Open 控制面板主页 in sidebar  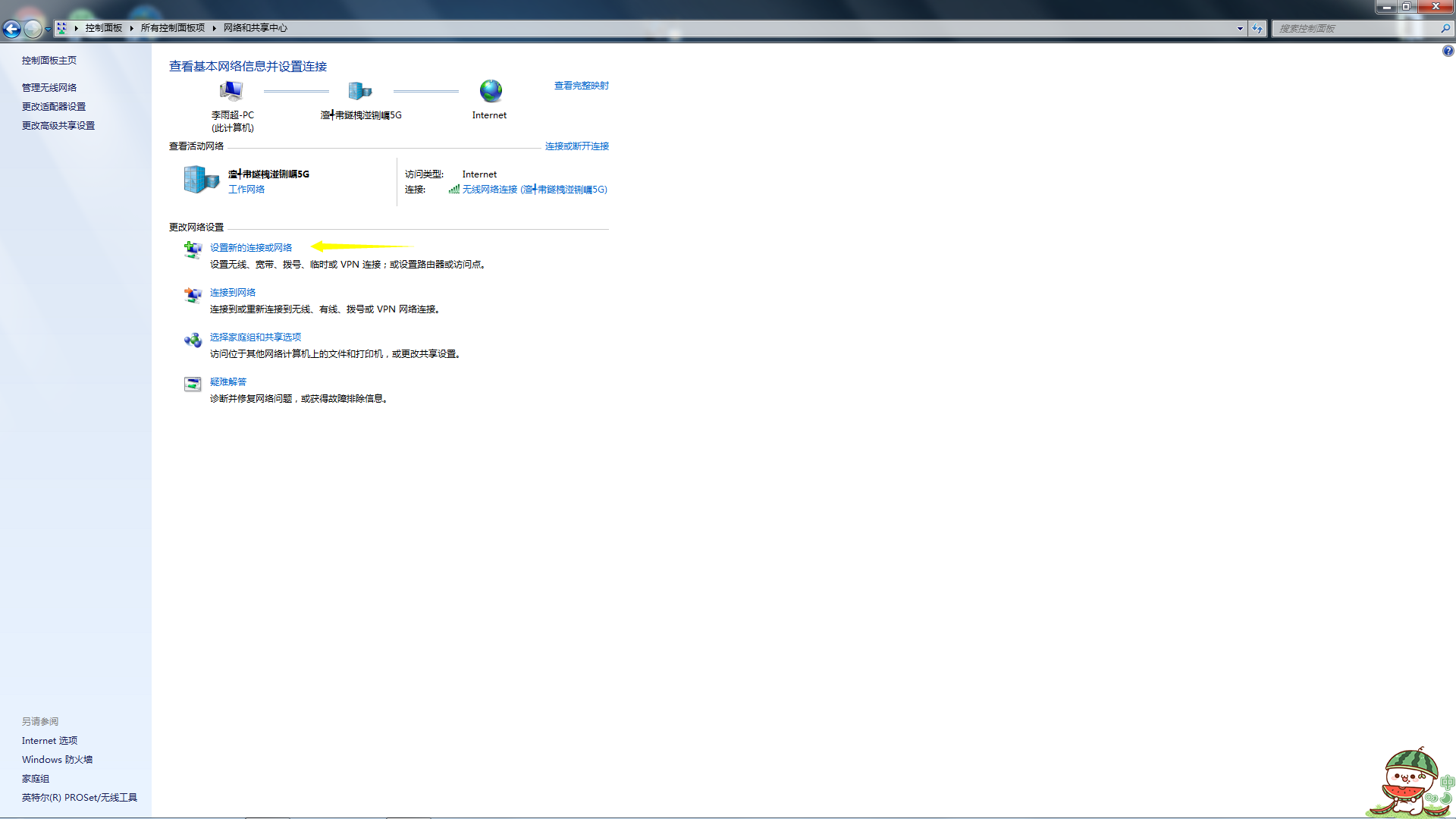[49, 61]
